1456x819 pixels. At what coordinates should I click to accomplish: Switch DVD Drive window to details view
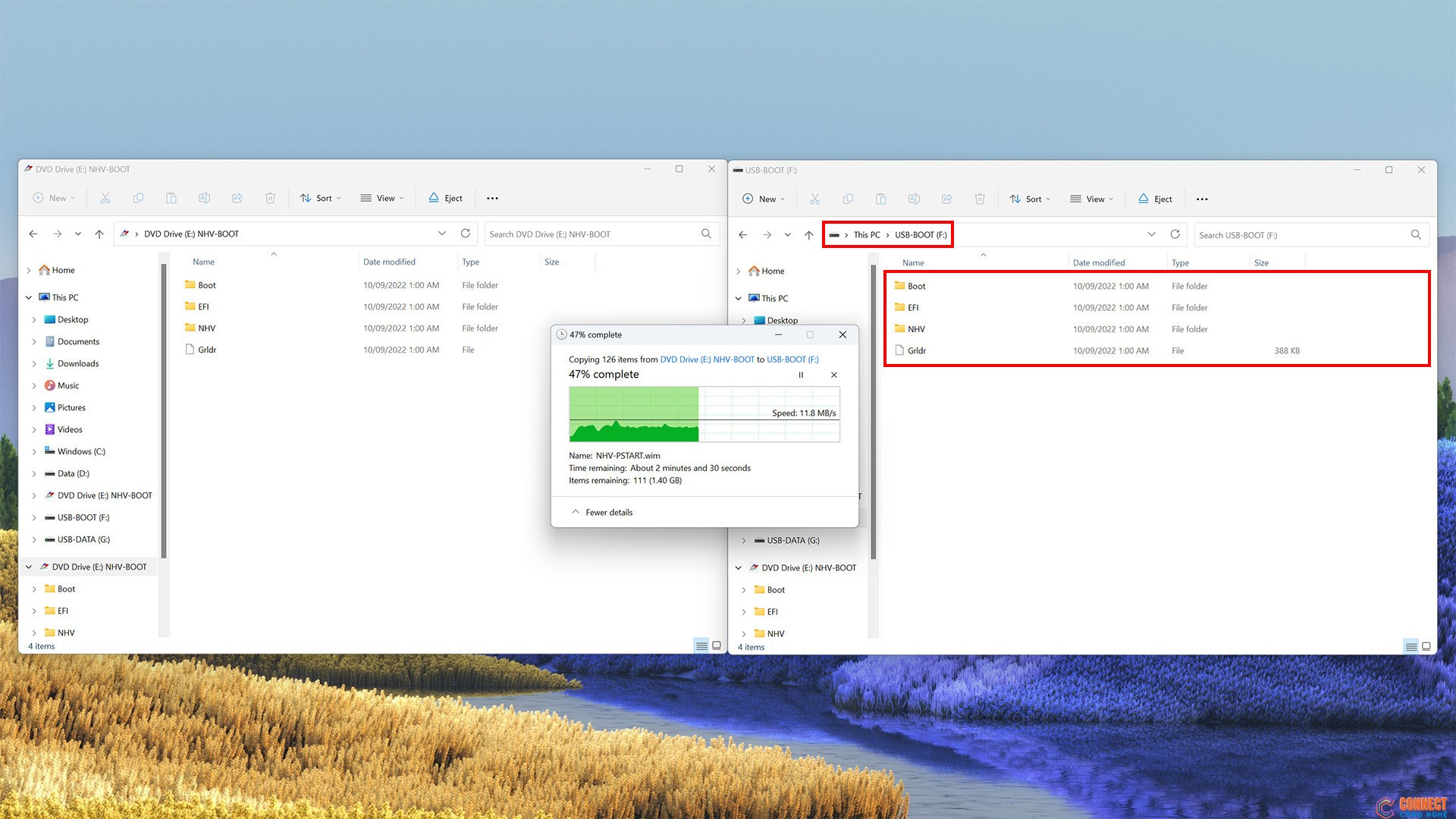click(701, 646)
